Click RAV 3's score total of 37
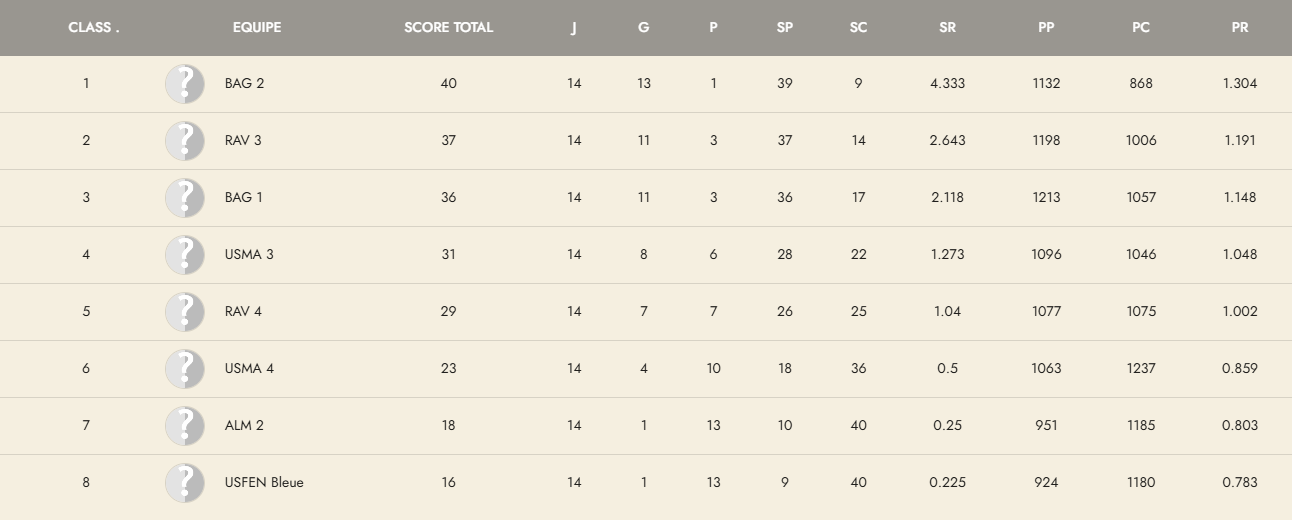The height and width of the screenshot is (520, 1292). (x=448, y=141)
